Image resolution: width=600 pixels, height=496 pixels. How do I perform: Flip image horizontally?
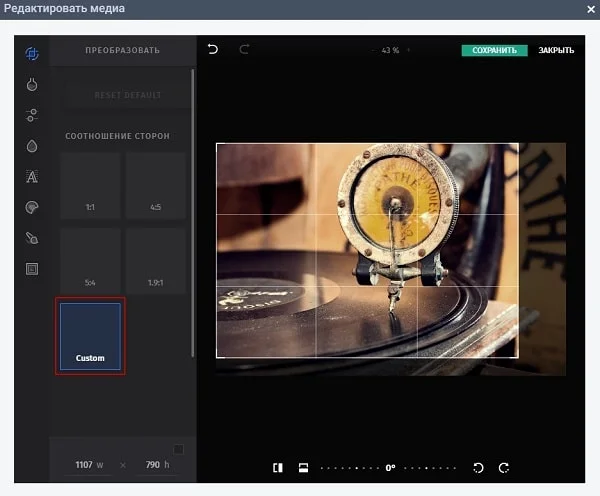278,468
